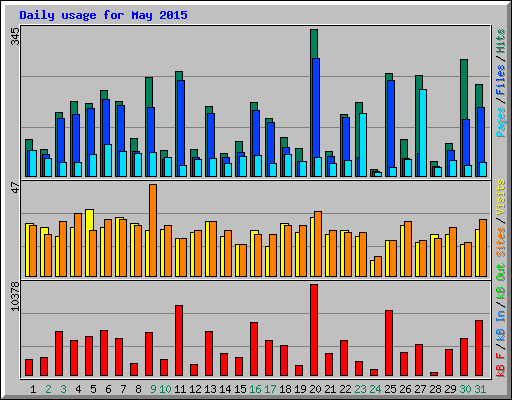
Task: Click the 345 axis value
Action: click(x=15, y=36)
